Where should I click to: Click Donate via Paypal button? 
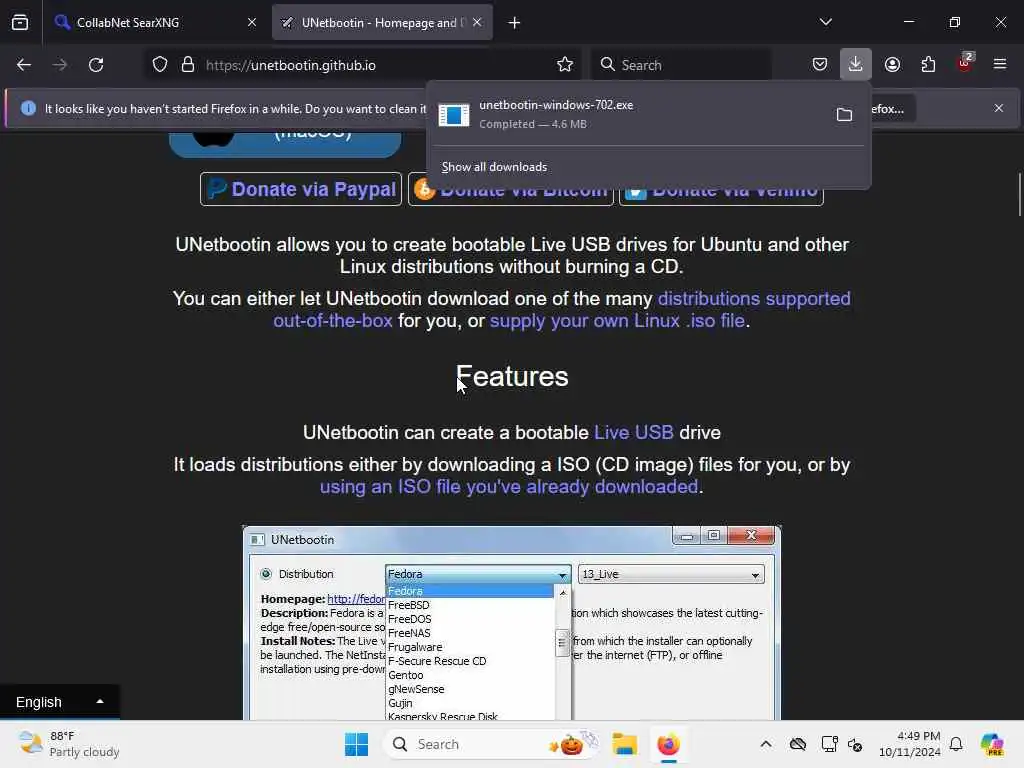(301, 189)
